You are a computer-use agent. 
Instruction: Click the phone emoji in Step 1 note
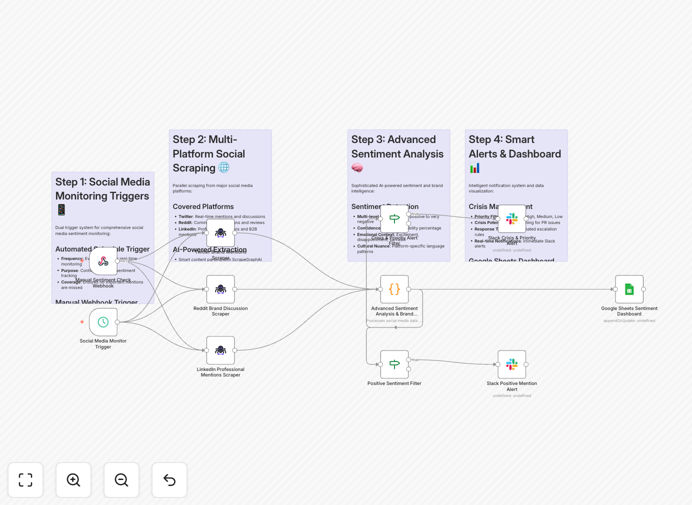(61, 210)
